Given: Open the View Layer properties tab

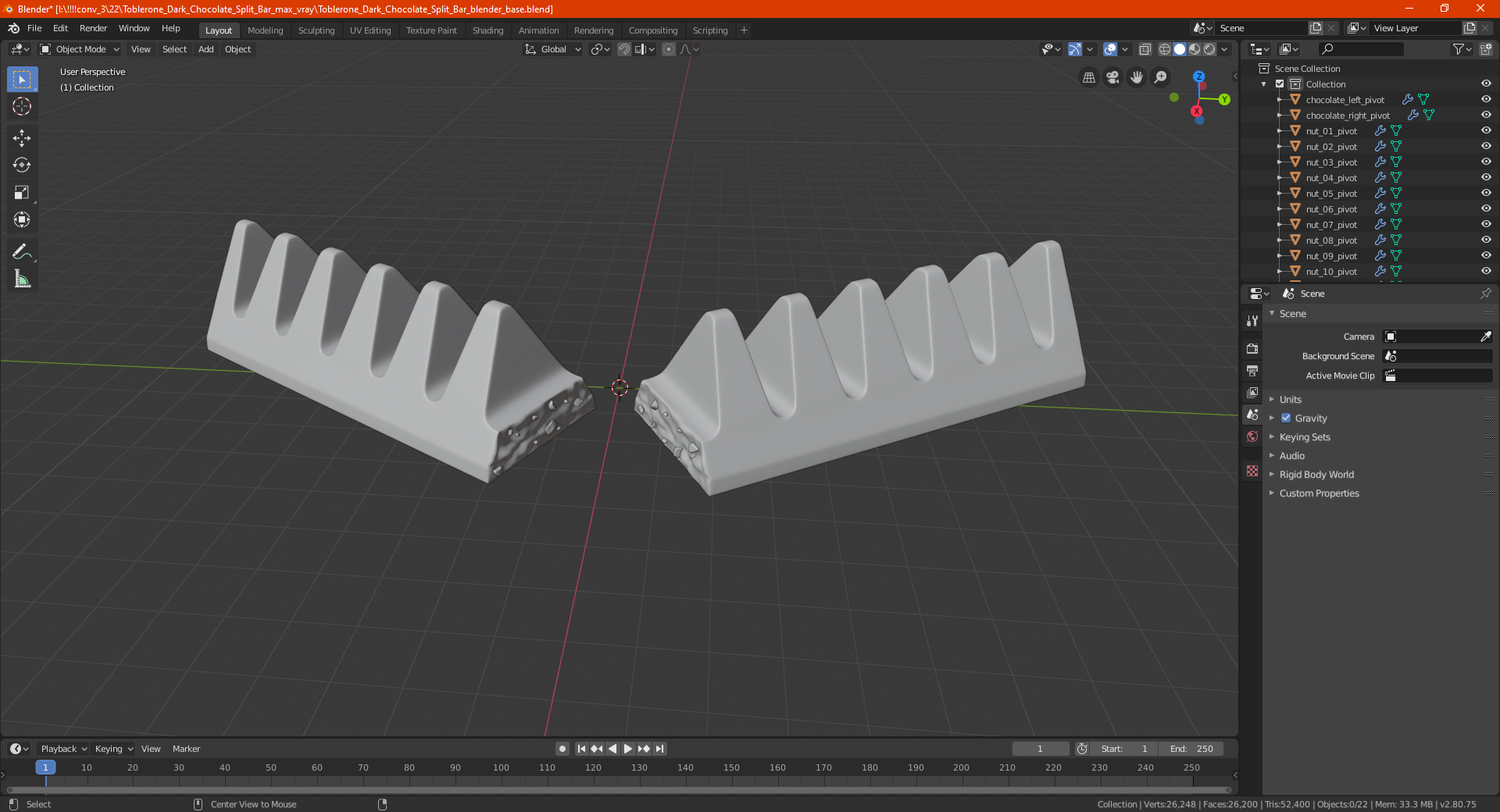Looking at the screenshot, I should 1252,392.
